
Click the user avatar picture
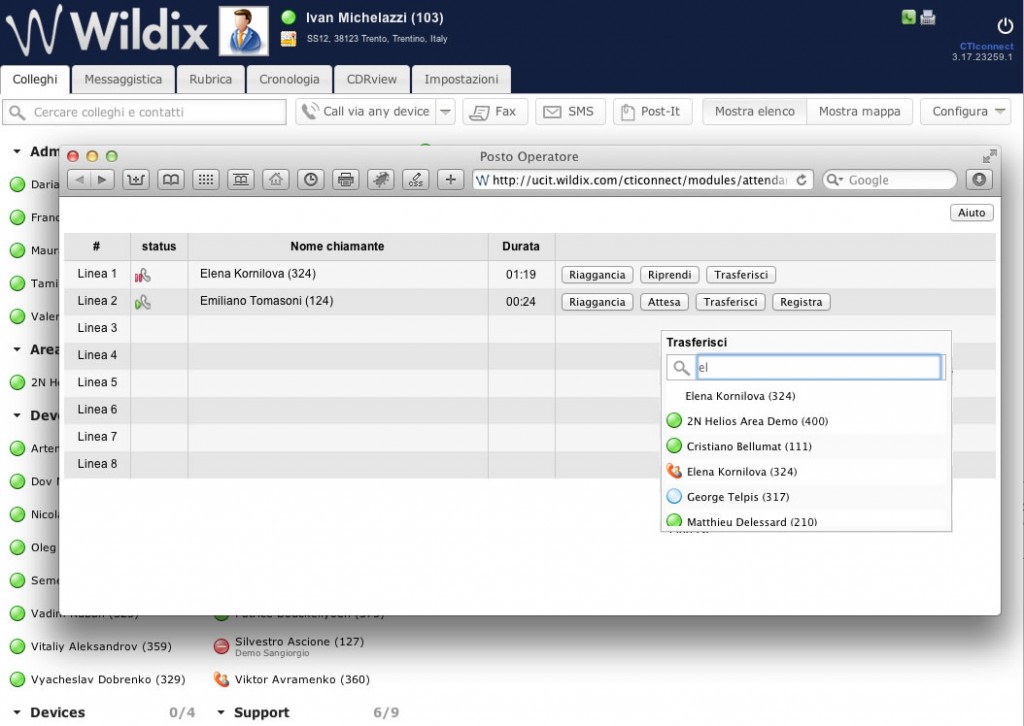click(243, 30)
